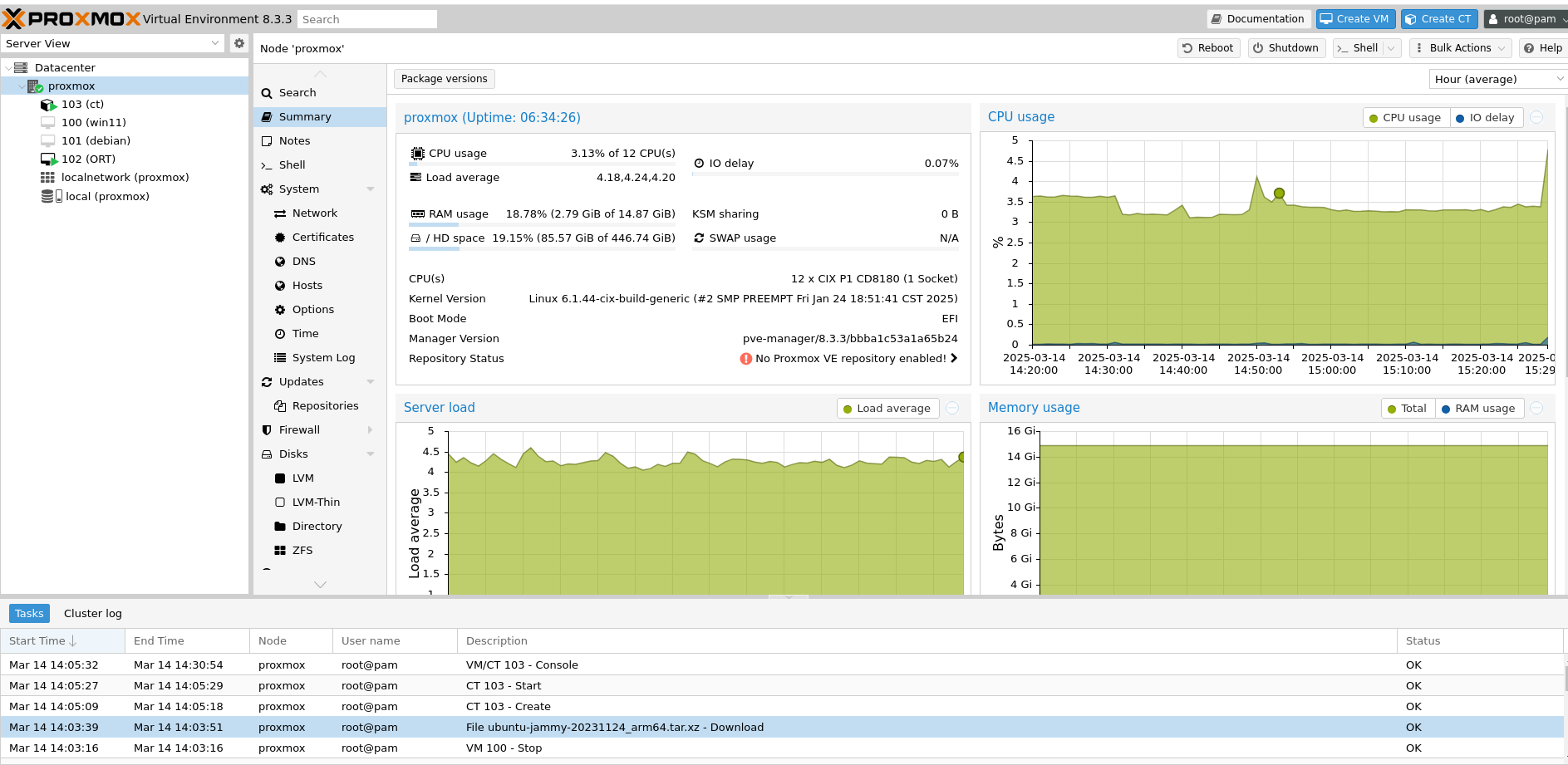Open Options gear icon
The image size is (1568, 765).
[280, 310]
